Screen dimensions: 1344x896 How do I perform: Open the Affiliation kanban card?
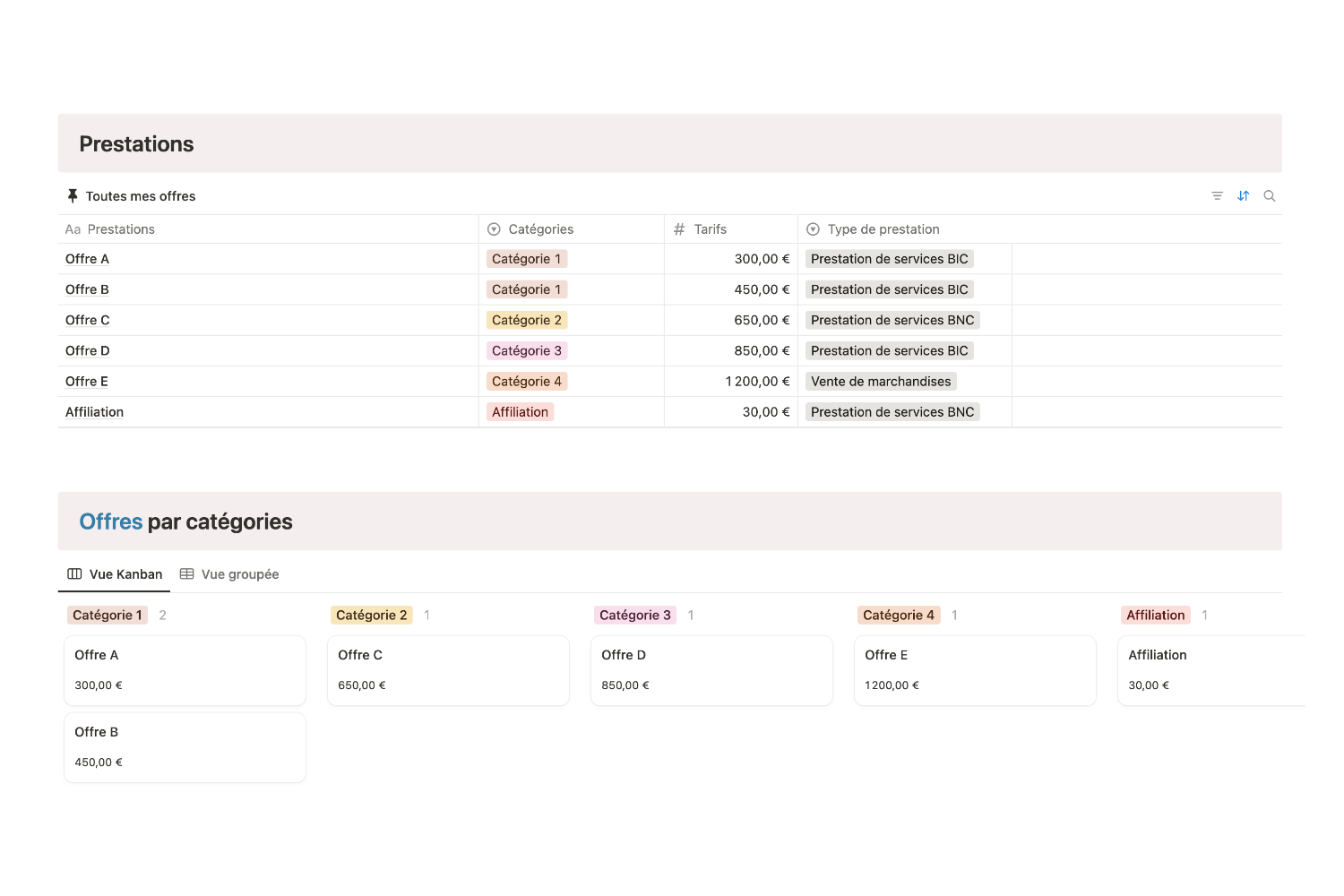point(1211,670)
